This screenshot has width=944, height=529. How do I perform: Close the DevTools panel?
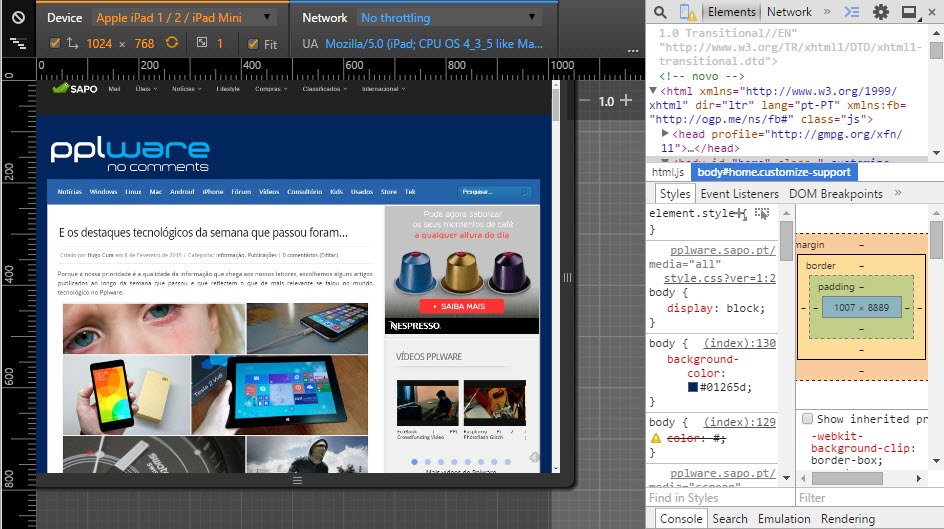coord(932,13)
